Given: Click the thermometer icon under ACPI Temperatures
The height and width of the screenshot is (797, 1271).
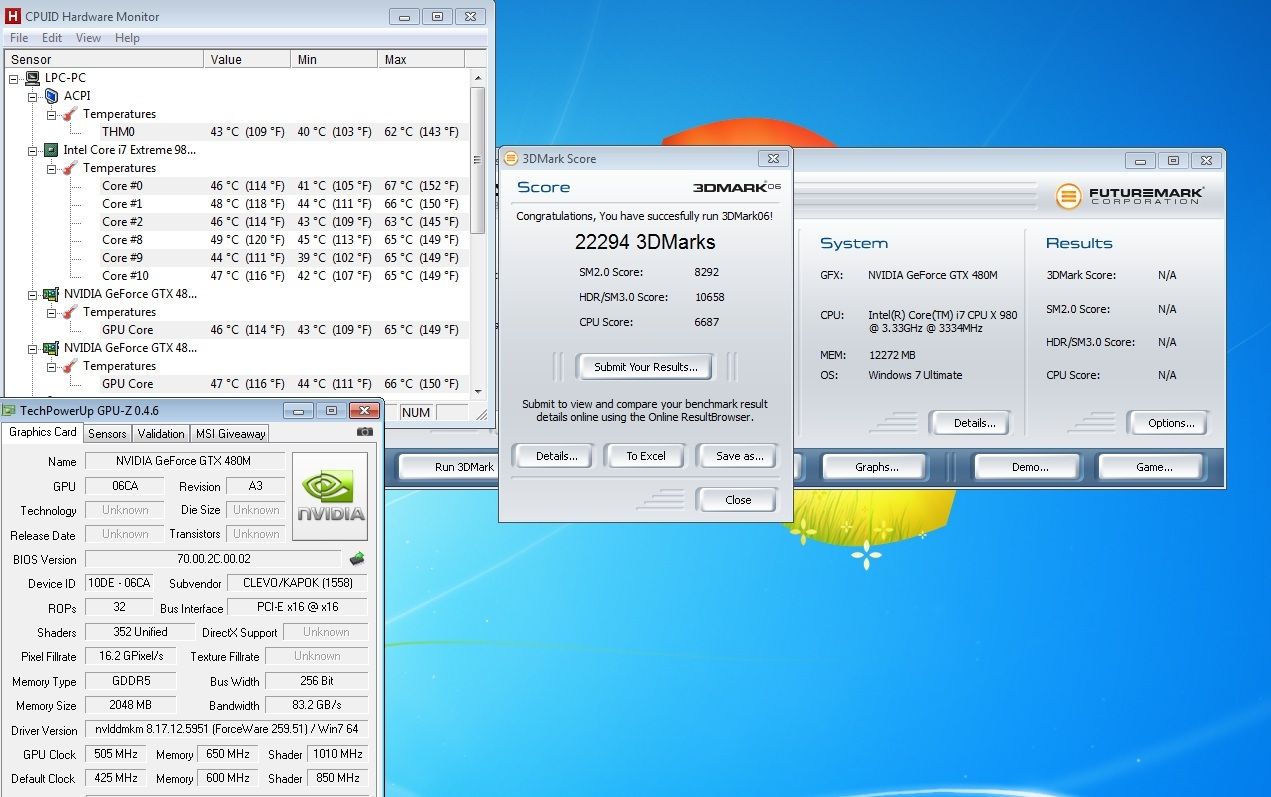Looking at the screenshot, I should coord(70,114).
